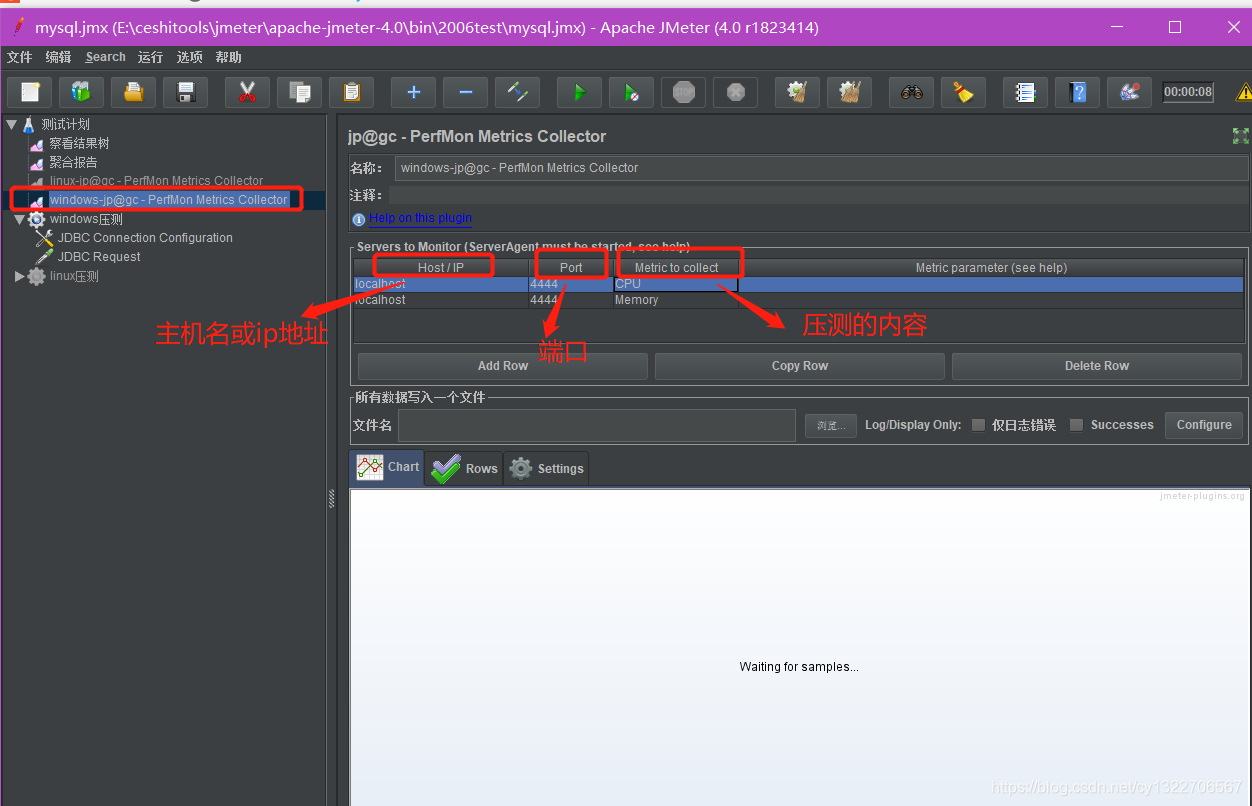Viewport: 1252px width, 806px height.
Task: Switch to the Chart tab
Action: [387, 467]
